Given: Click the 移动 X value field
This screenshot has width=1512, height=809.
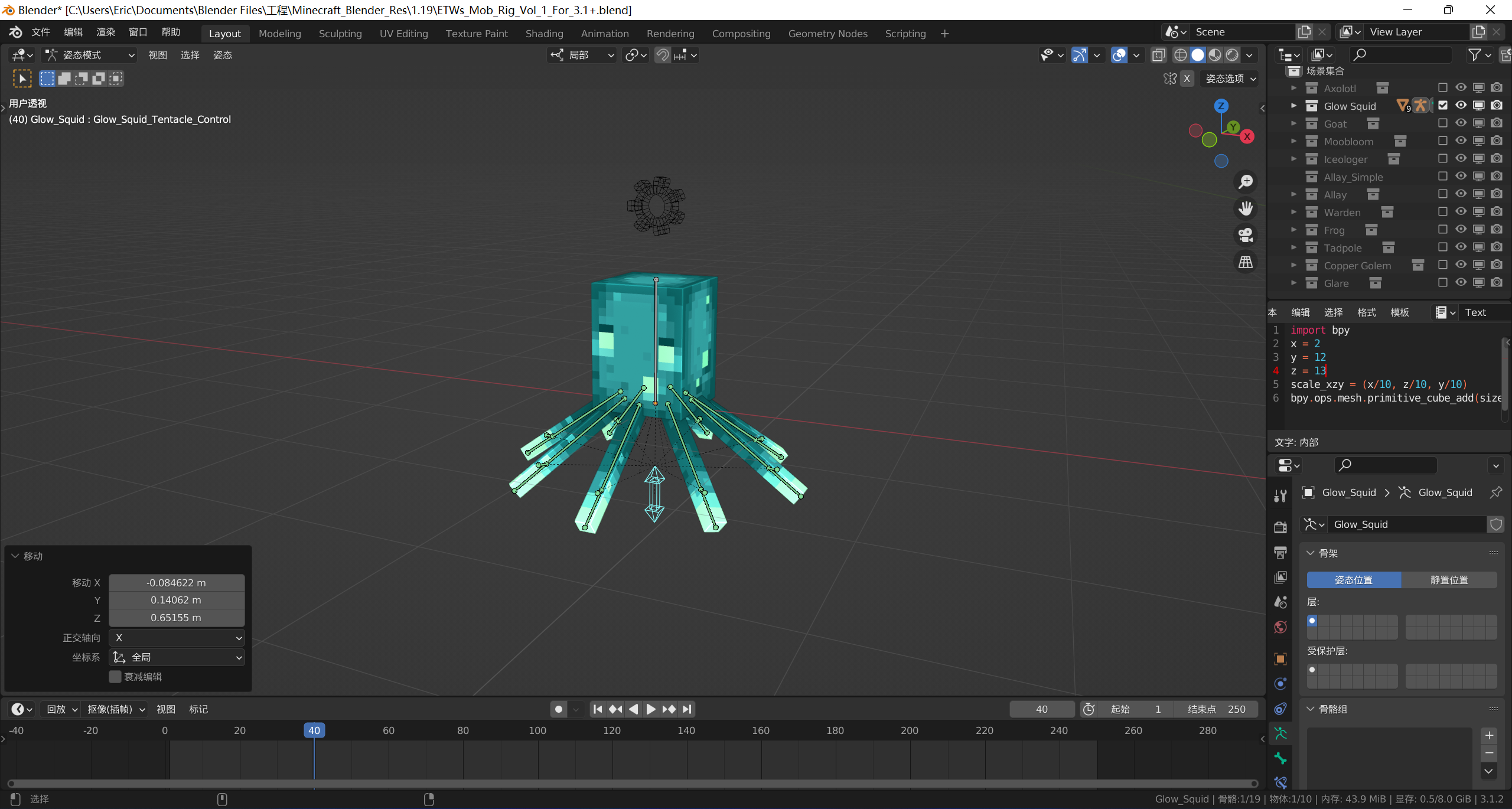Looking at the screenshot, I should coord(177,583).
